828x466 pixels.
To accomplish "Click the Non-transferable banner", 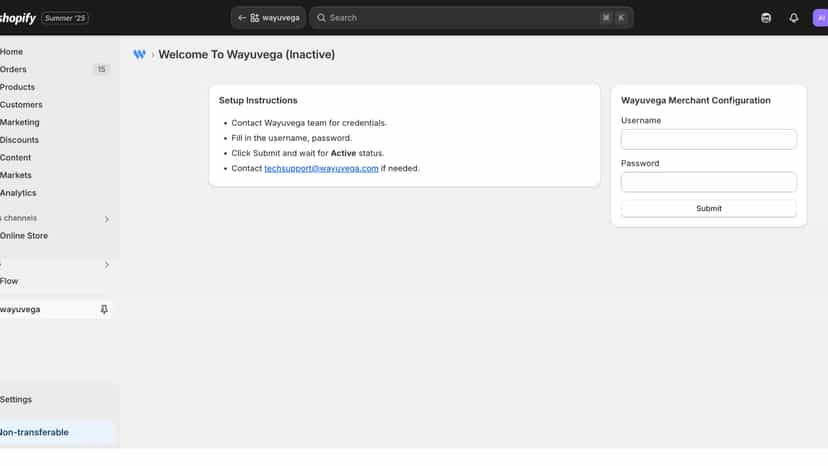I will pos(57,433).
